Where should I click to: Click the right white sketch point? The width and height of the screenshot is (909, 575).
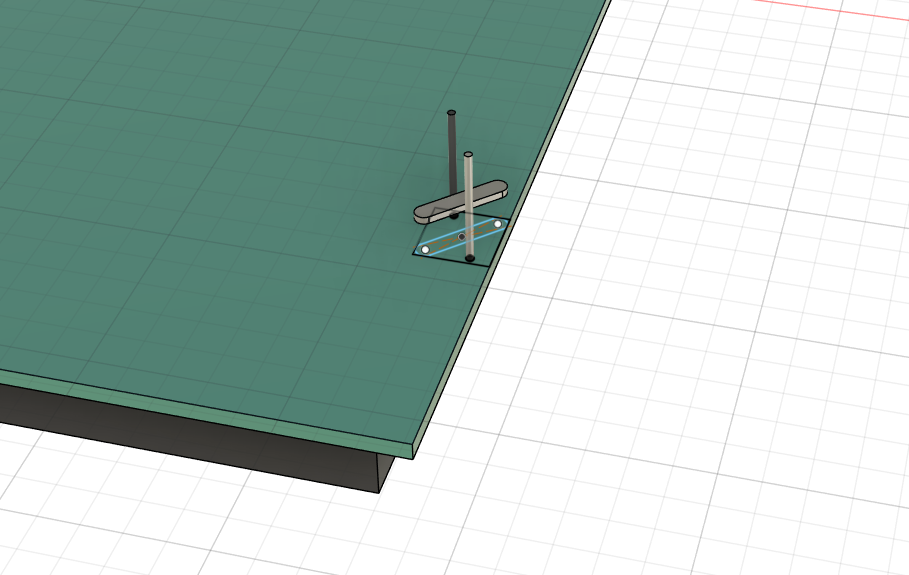pos(497,223)
